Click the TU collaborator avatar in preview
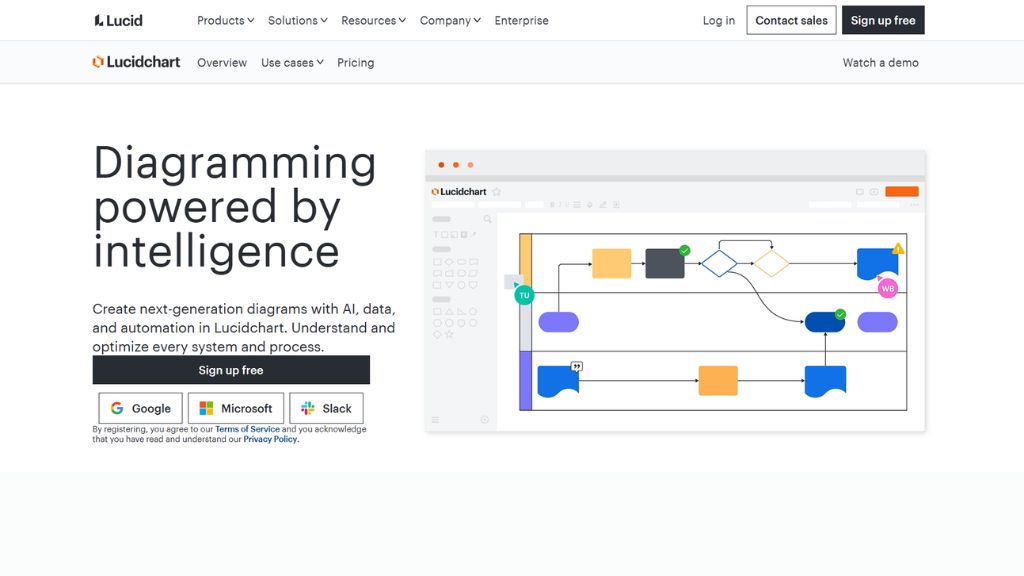Image resolution: width=1024 pixels, height=576 pixels. coord(524,295)
